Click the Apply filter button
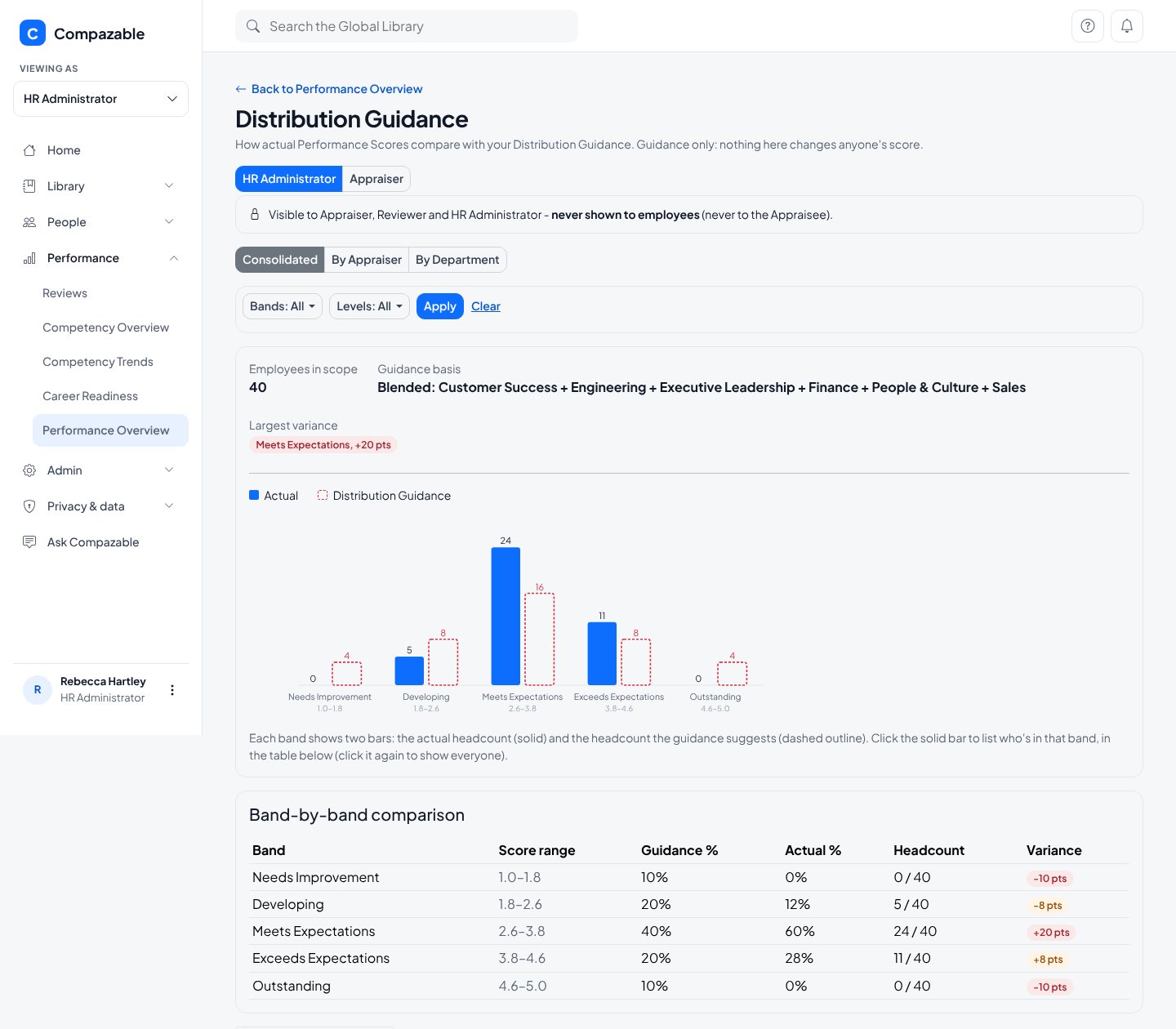This screenshot has height=1029, width=1176. coord(440,306)
